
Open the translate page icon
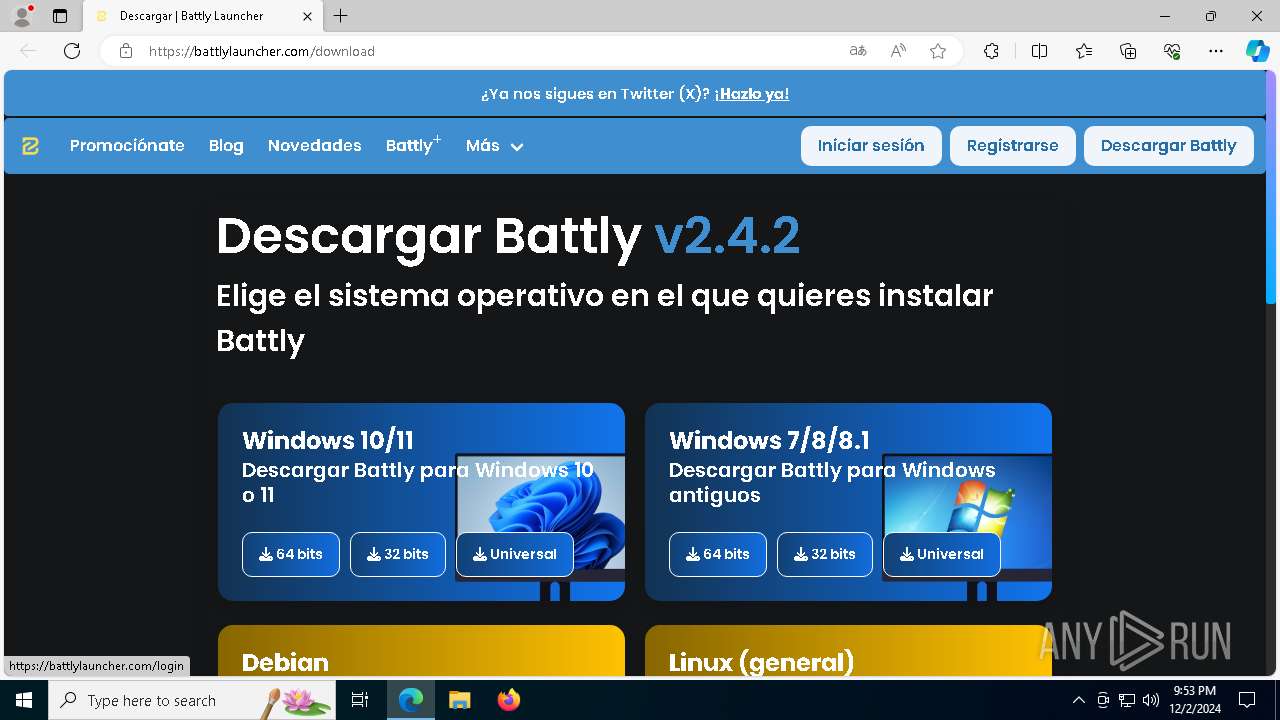pos(857,51)
